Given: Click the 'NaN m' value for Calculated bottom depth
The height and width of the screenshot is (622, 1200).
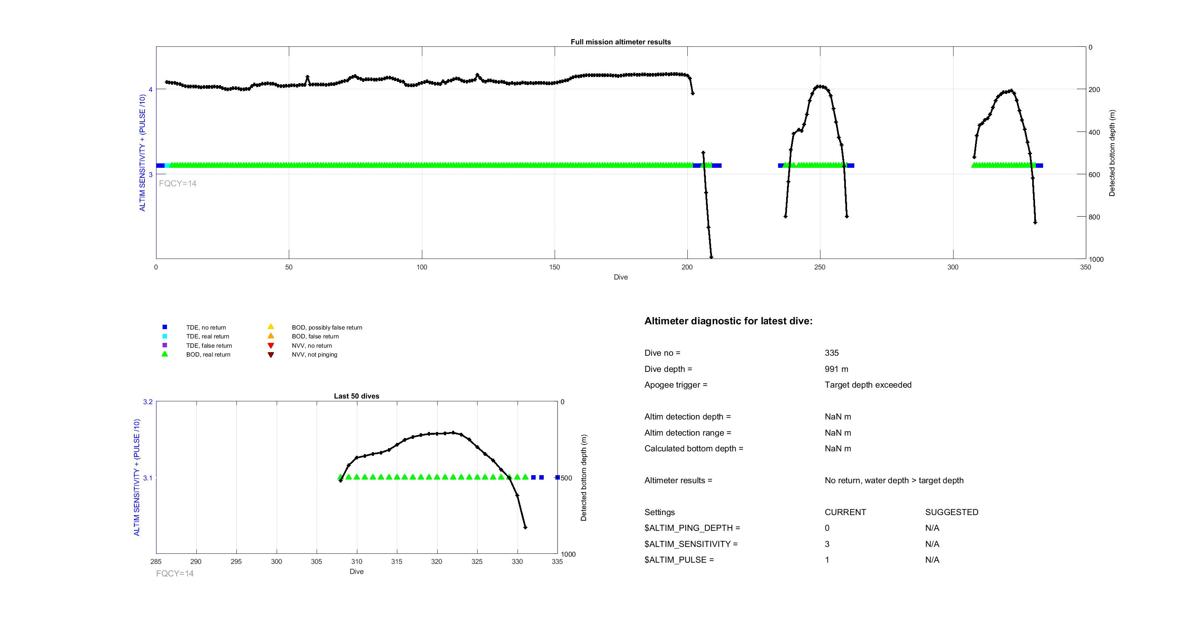Looking at the screenshot, I should [838, 448].
